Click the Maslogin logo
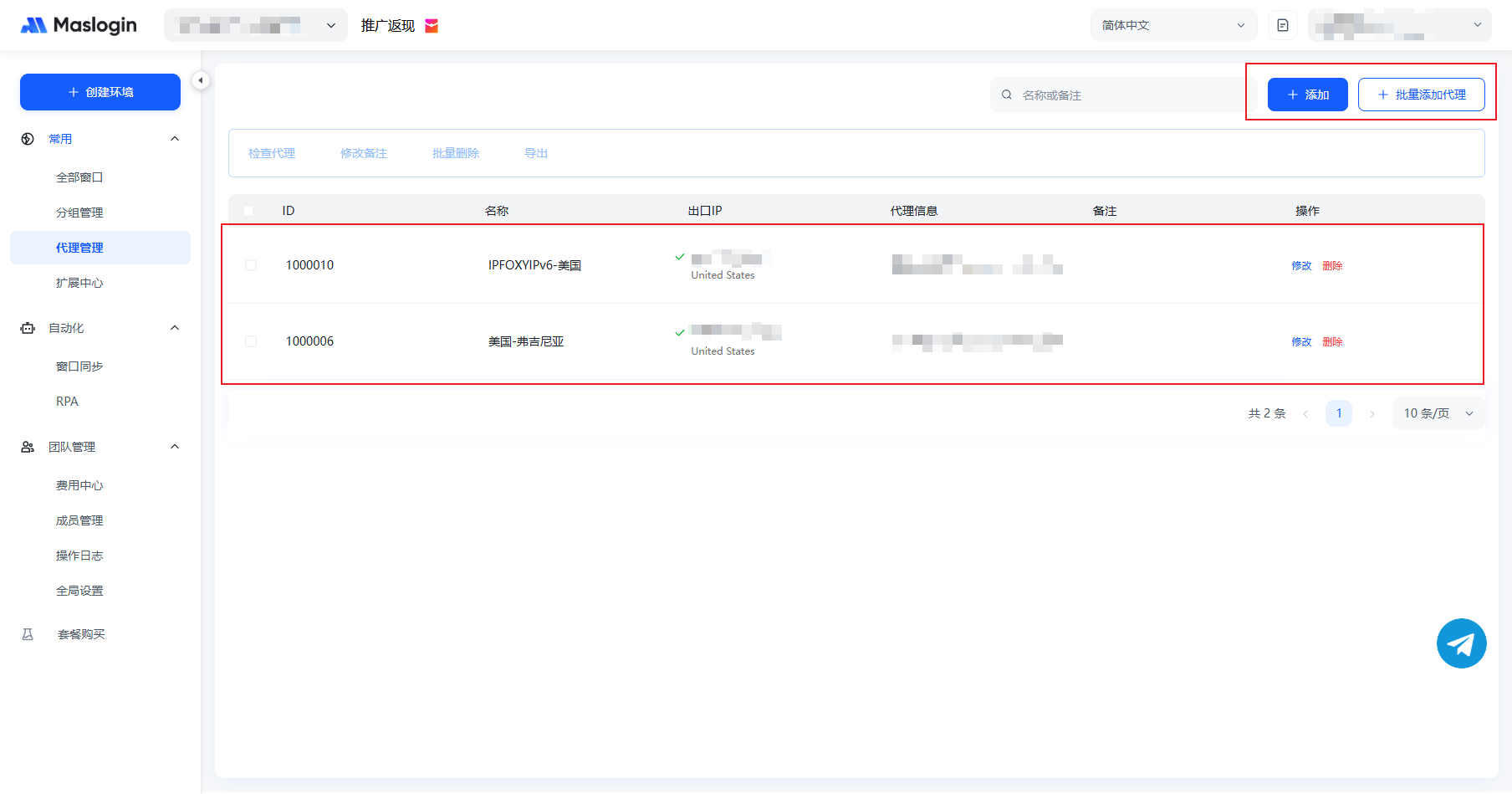 [x=79, y=25]
